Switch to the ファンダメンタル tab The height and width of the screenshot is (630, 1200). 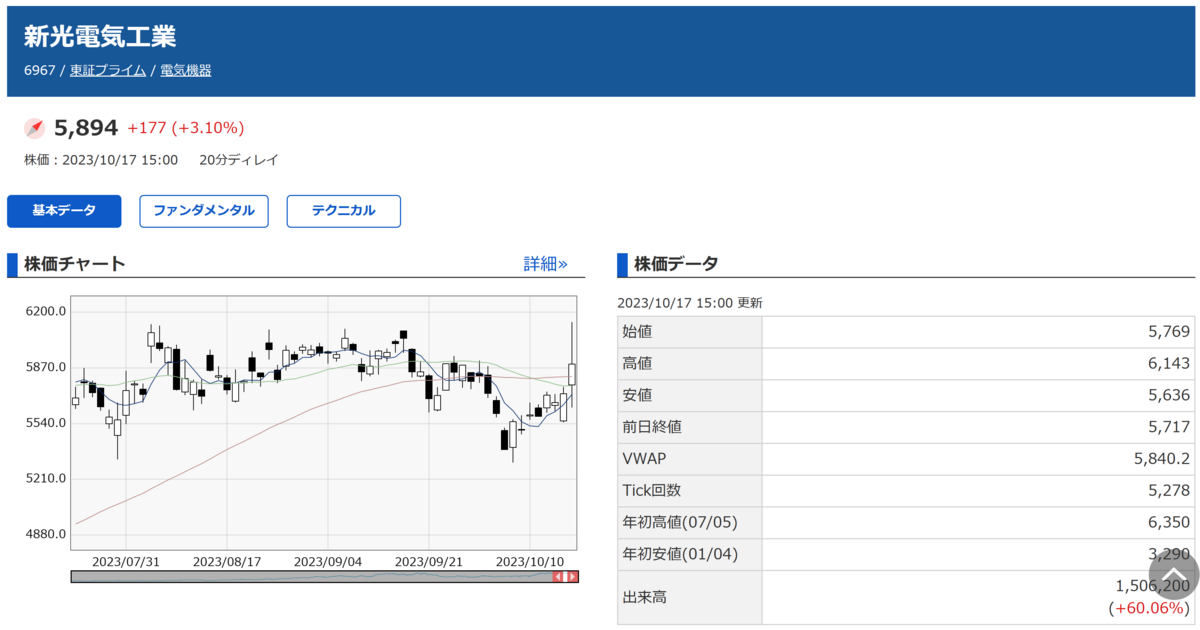click(204, 211)
